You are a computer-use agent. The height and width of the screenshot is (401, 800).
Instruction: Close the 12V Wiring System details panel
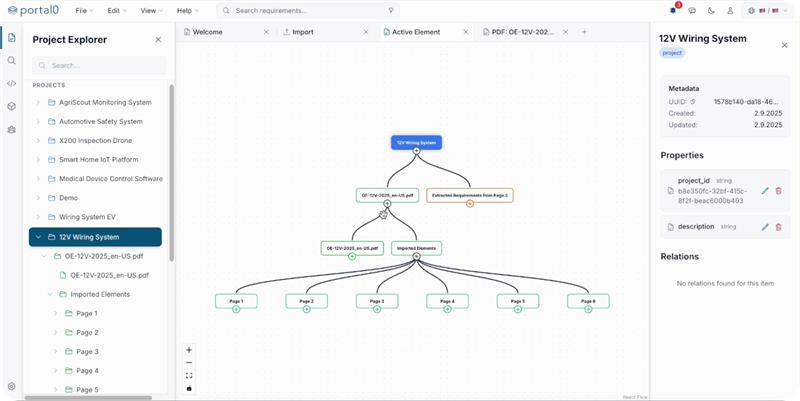(x=785, y=45)
